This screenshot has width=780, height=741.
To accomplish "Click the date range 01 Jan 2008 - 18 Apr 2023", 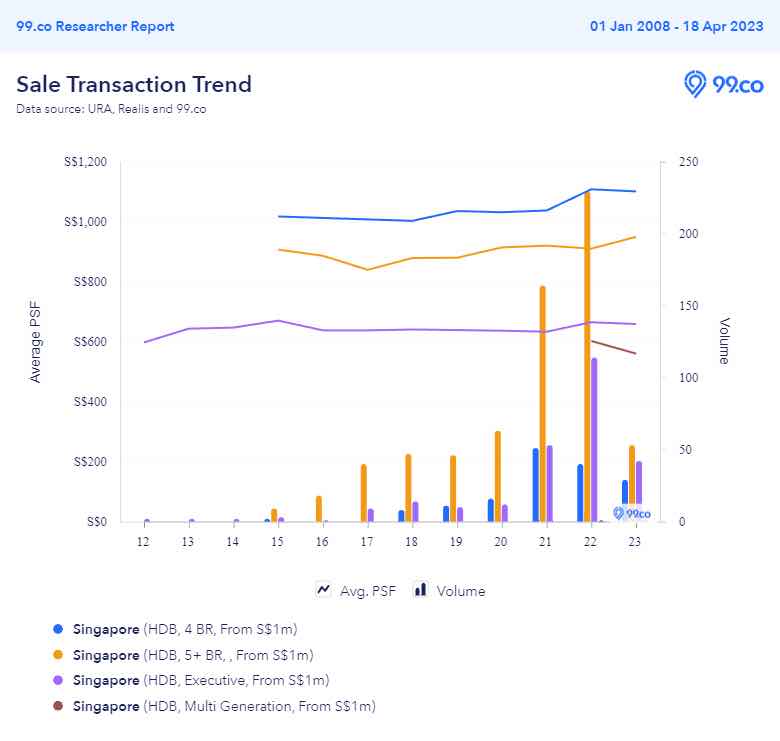I will [677, 26].
